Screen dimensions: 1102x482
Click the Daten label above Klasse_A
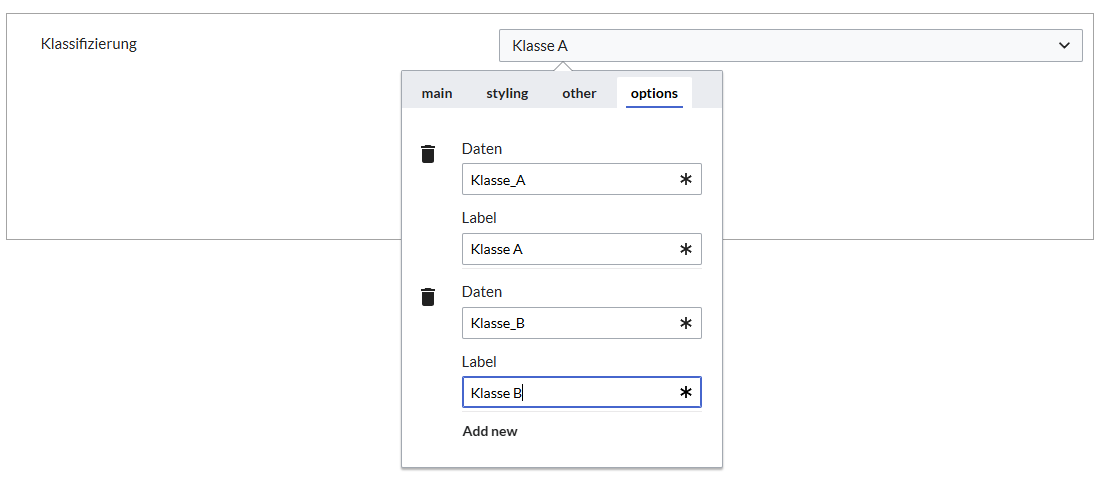point(482,149)
